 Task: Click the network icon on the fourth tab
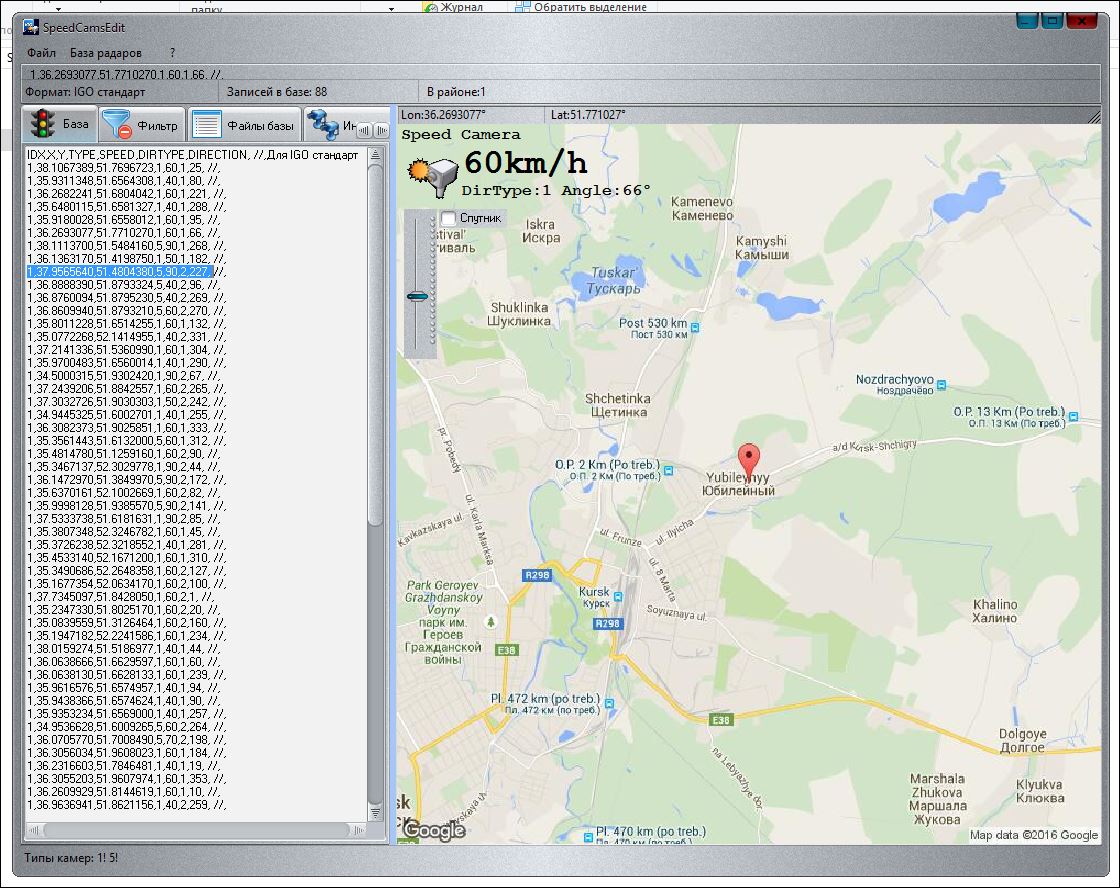[323, 125]
